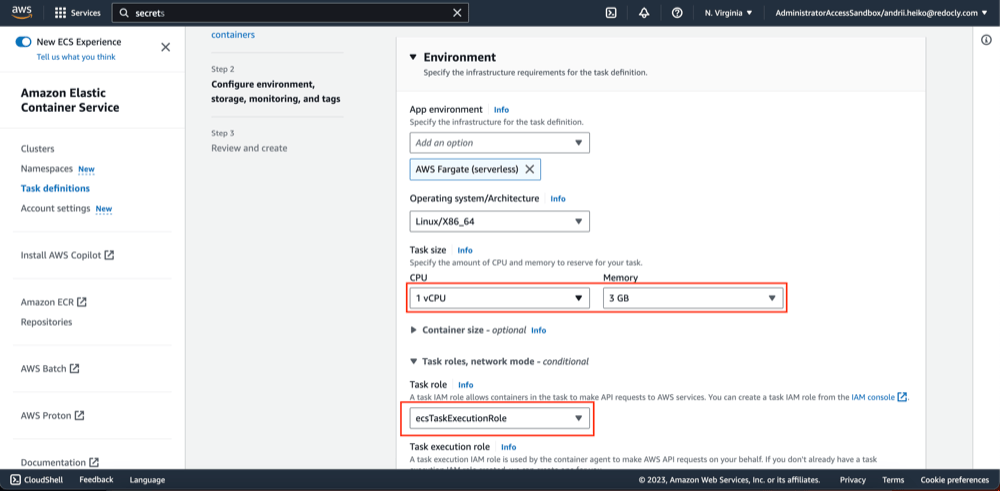This screenshot has height=491, width=1000.
Task: Open AWS Batch sidebar link
Action: point(44,369)
